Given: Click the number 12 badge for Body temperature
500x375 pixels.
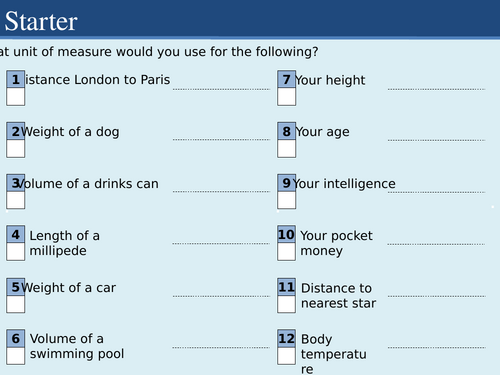Looking at the screenshot, I should (x=286, y=339).
